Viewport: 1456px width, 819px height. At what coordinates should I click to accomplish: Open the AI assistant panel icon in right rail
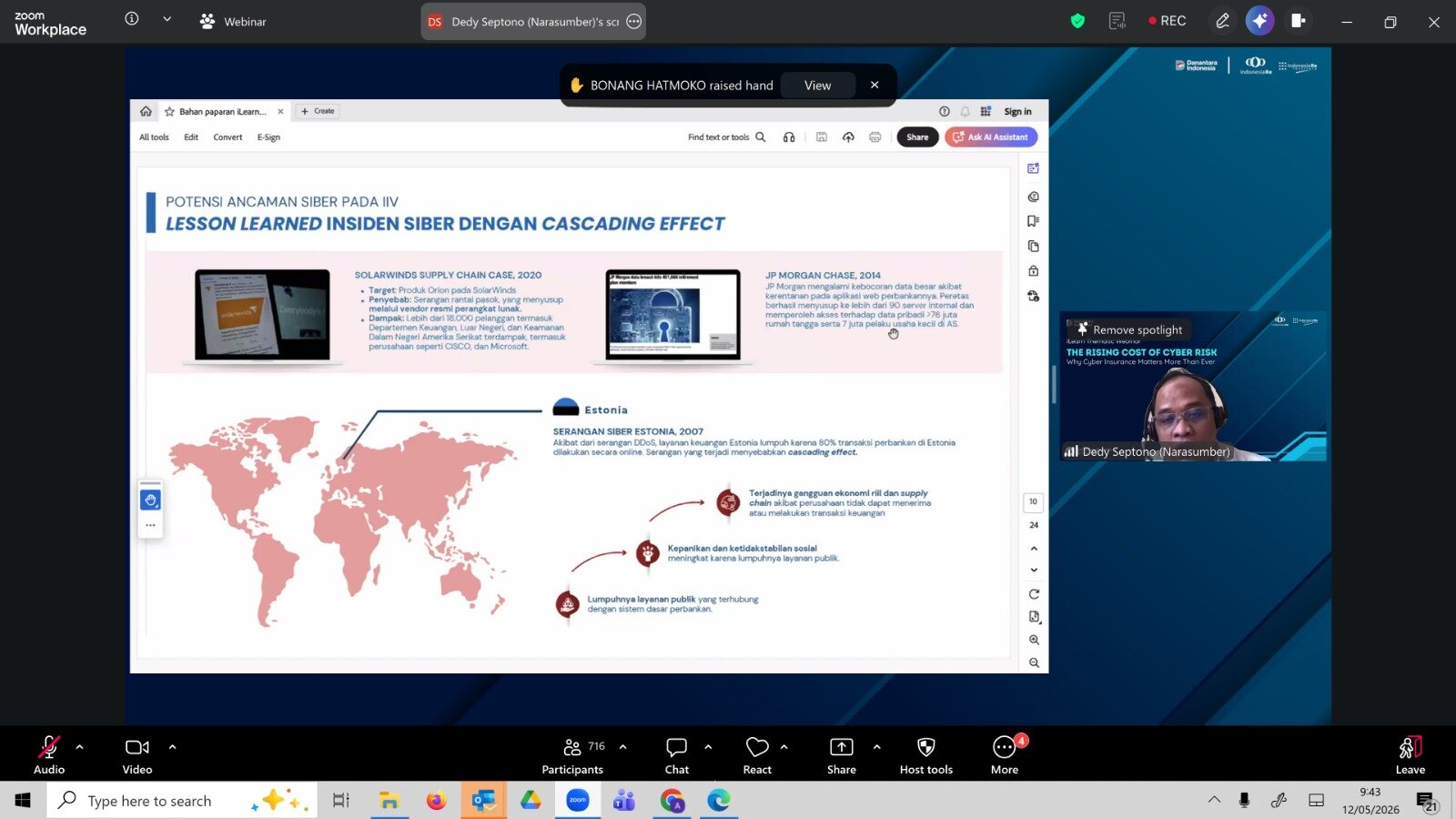(x=1034, y=168)
